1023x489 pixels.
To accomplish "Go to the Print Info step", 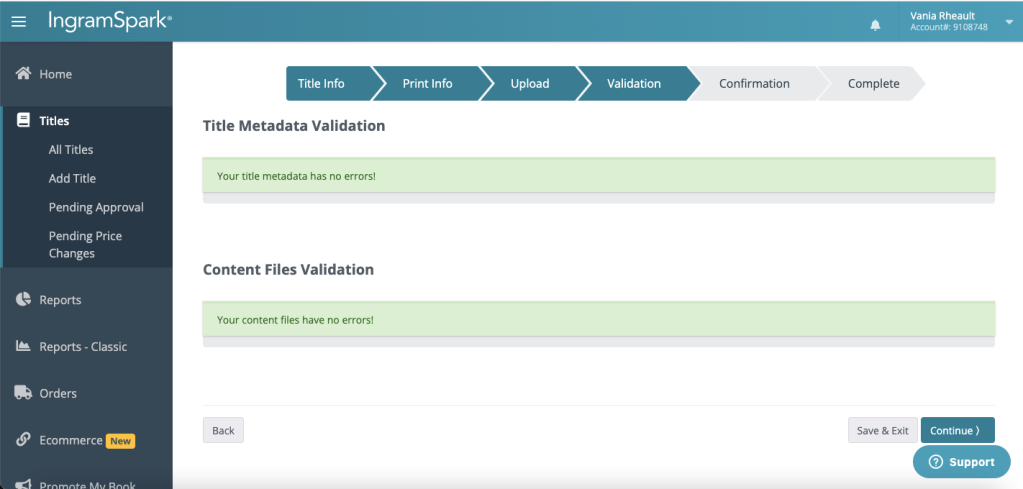I will click(427, 84).
